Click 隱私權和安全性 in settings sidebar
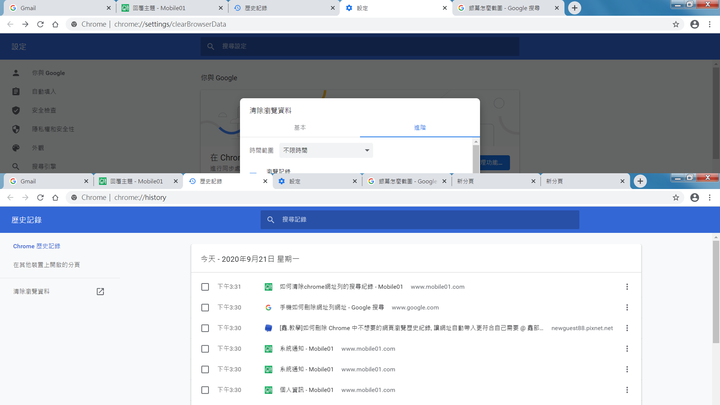720x405 pixels. pos(53,129)
